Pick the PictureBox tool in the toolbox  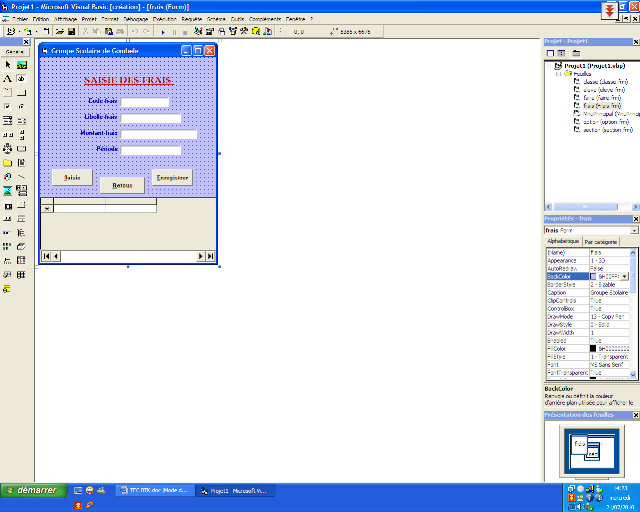(x=21, y=64)
